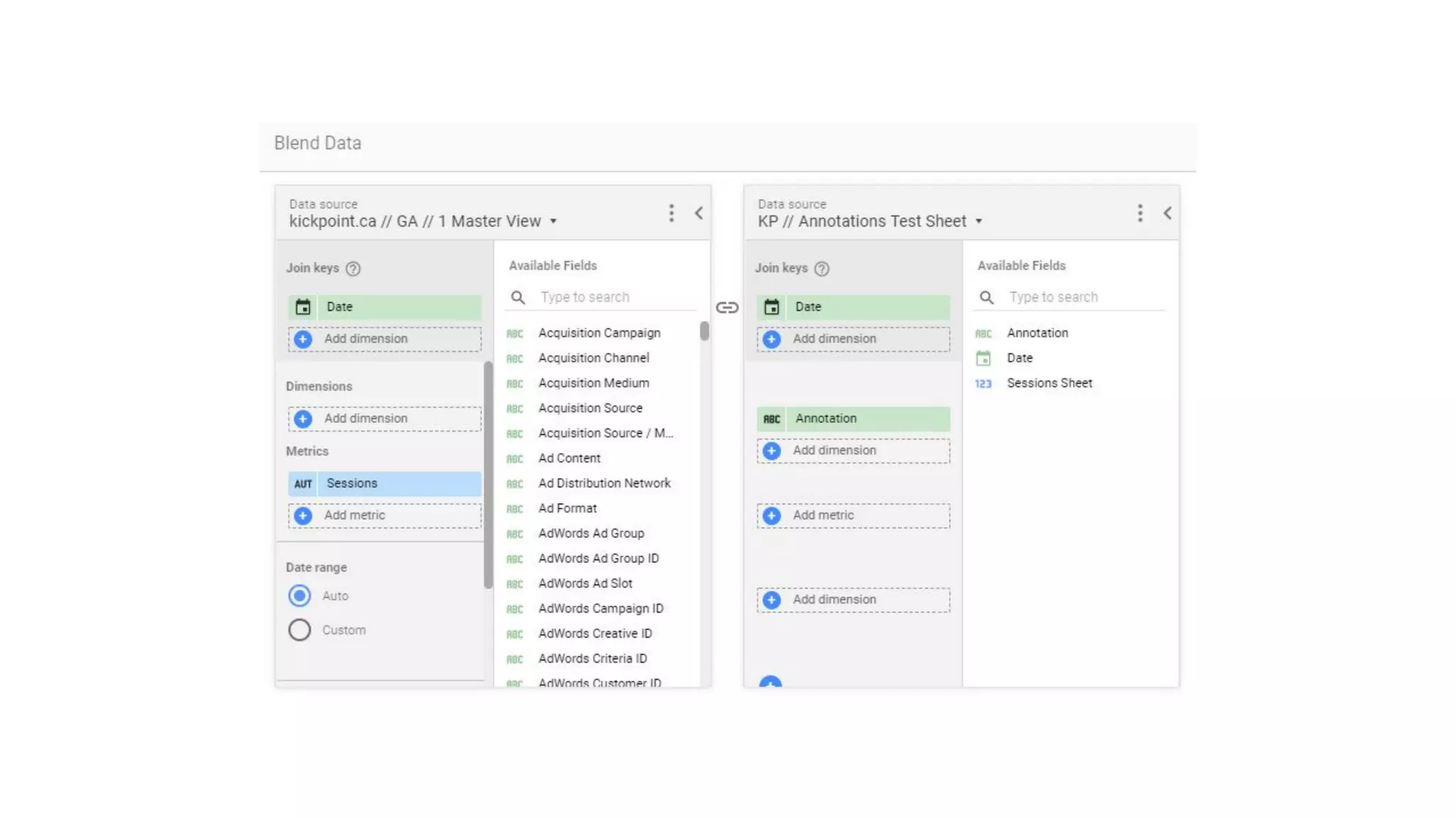Screen dimensions: 1456x819
Task: Click the AUT aggregation icon on Sessions metric
Action: click(303, 484)
